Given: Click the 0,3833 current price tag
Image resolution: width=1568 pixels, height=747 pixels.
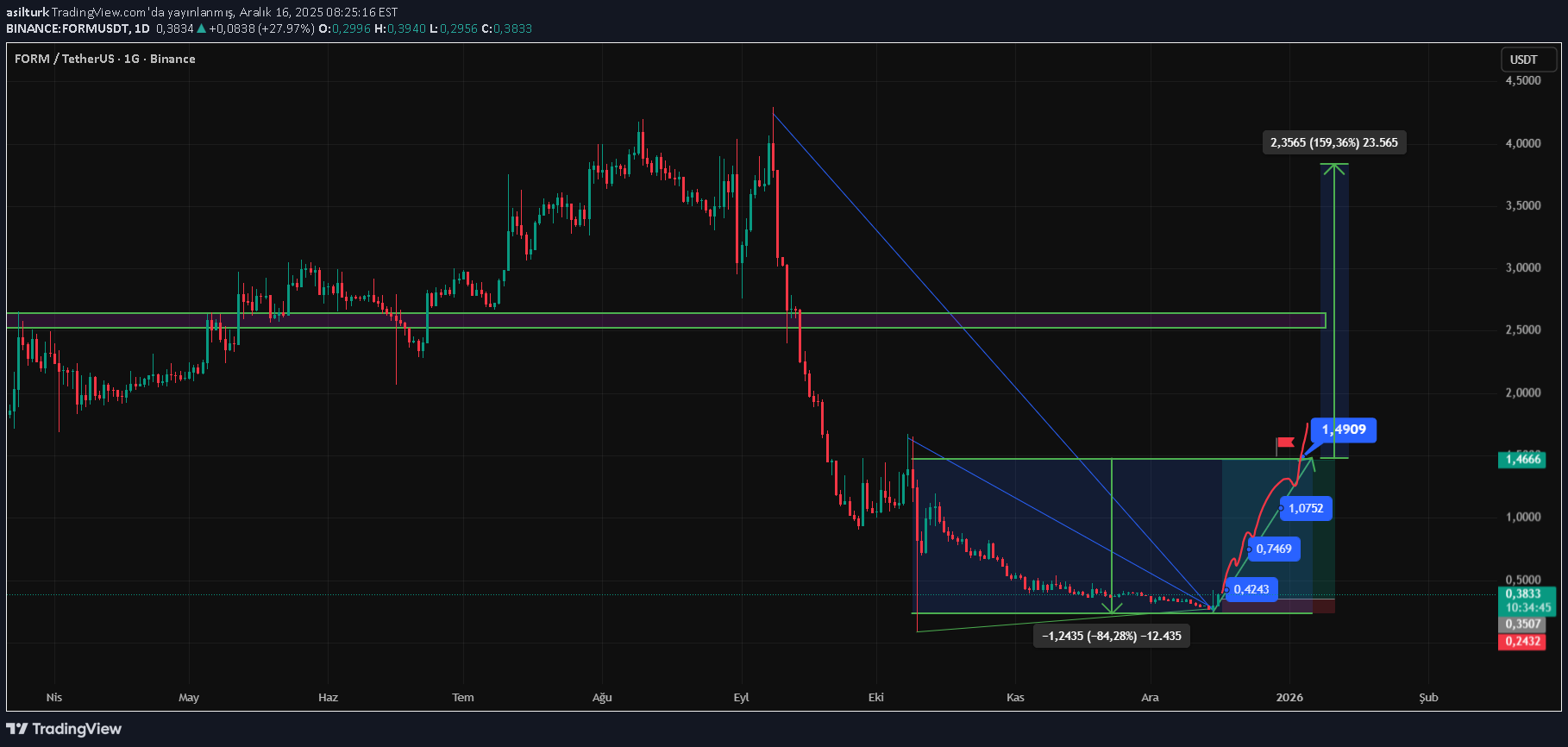Looking at the screenshot, I should (1522, 593).
